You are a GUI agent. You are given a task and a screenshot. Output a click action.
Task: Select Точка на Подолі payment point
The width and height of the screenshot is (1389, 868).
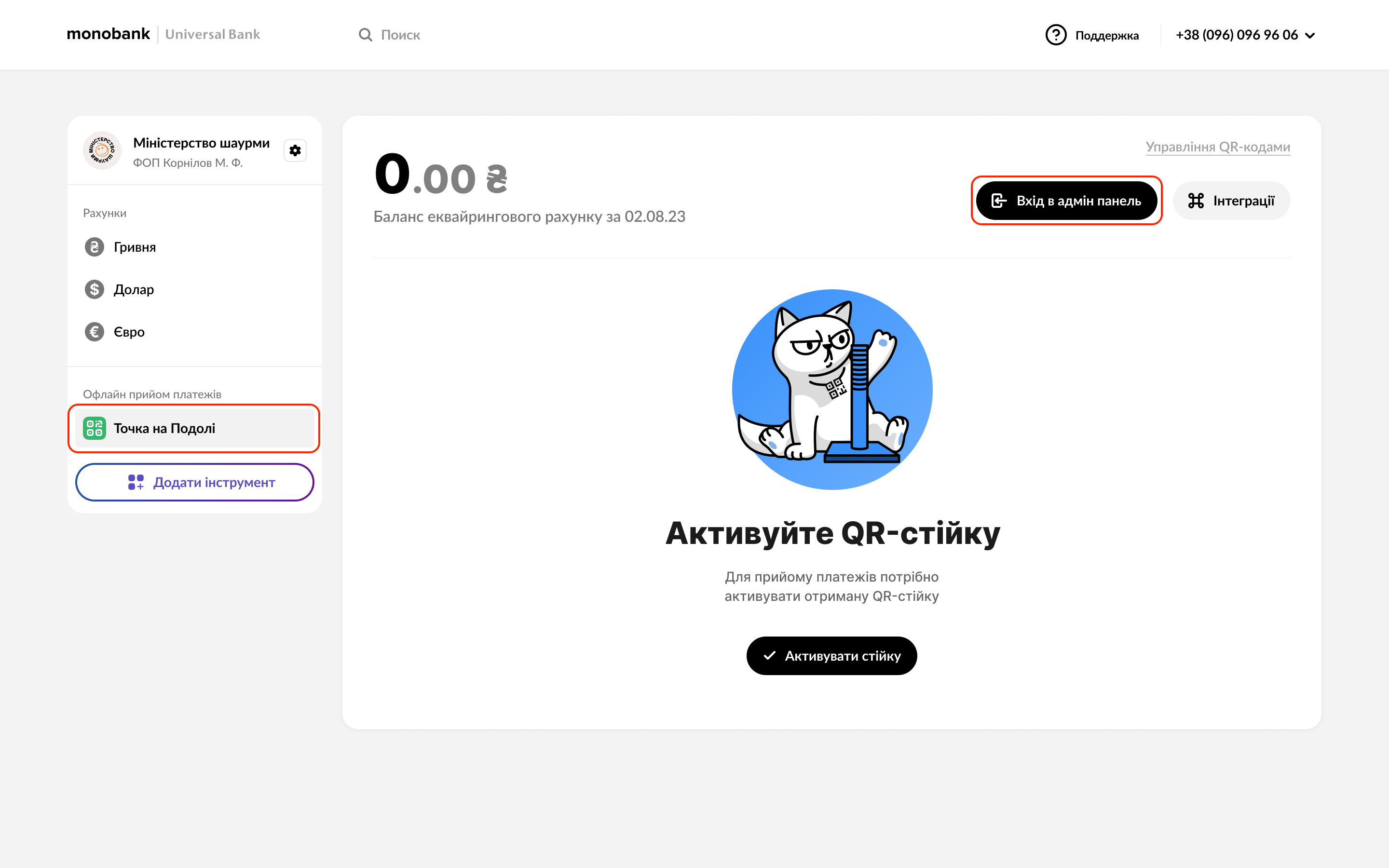(164, 428)
